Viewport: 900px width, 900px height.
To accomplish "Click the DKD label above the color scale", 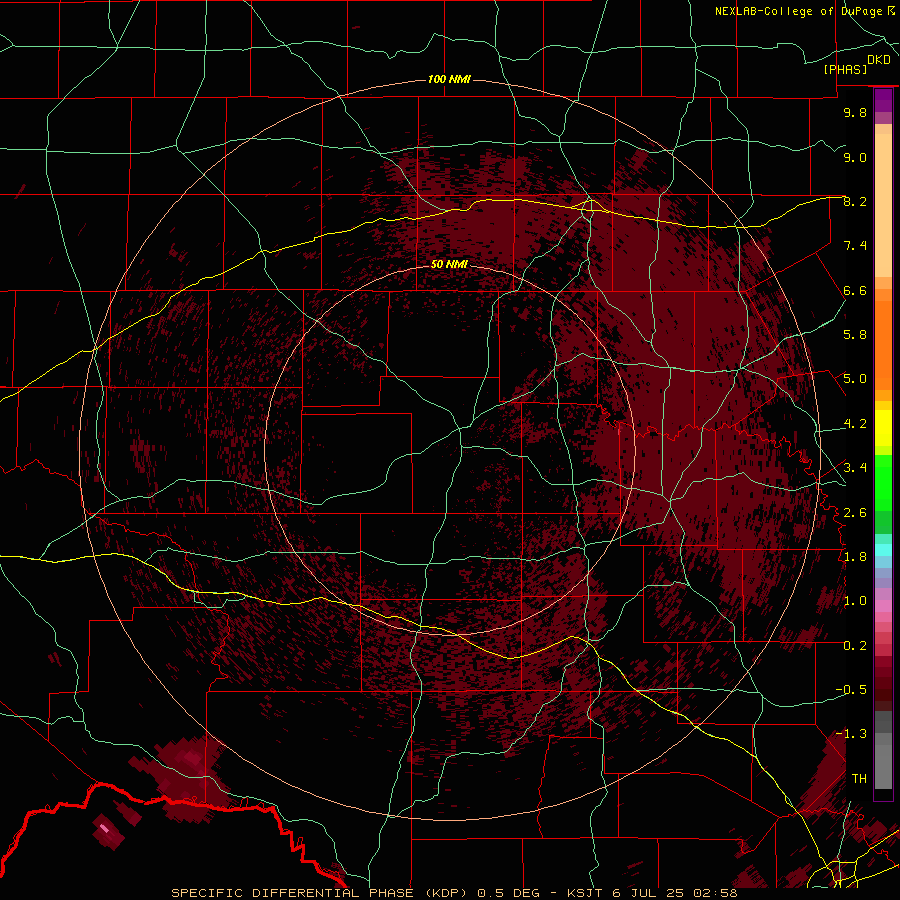I will click(879, 59).
